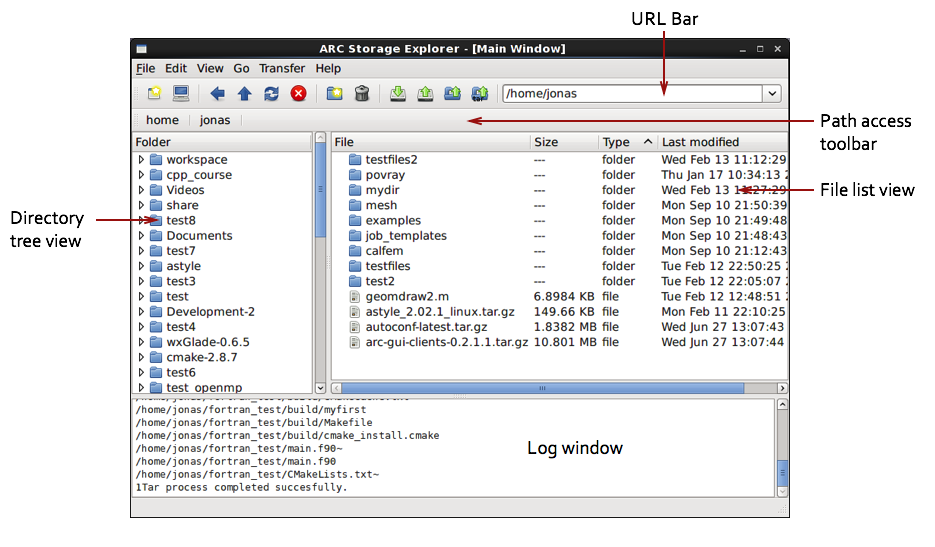
Task: Click the file list scroll right arrow
Action: pos(782,388)
